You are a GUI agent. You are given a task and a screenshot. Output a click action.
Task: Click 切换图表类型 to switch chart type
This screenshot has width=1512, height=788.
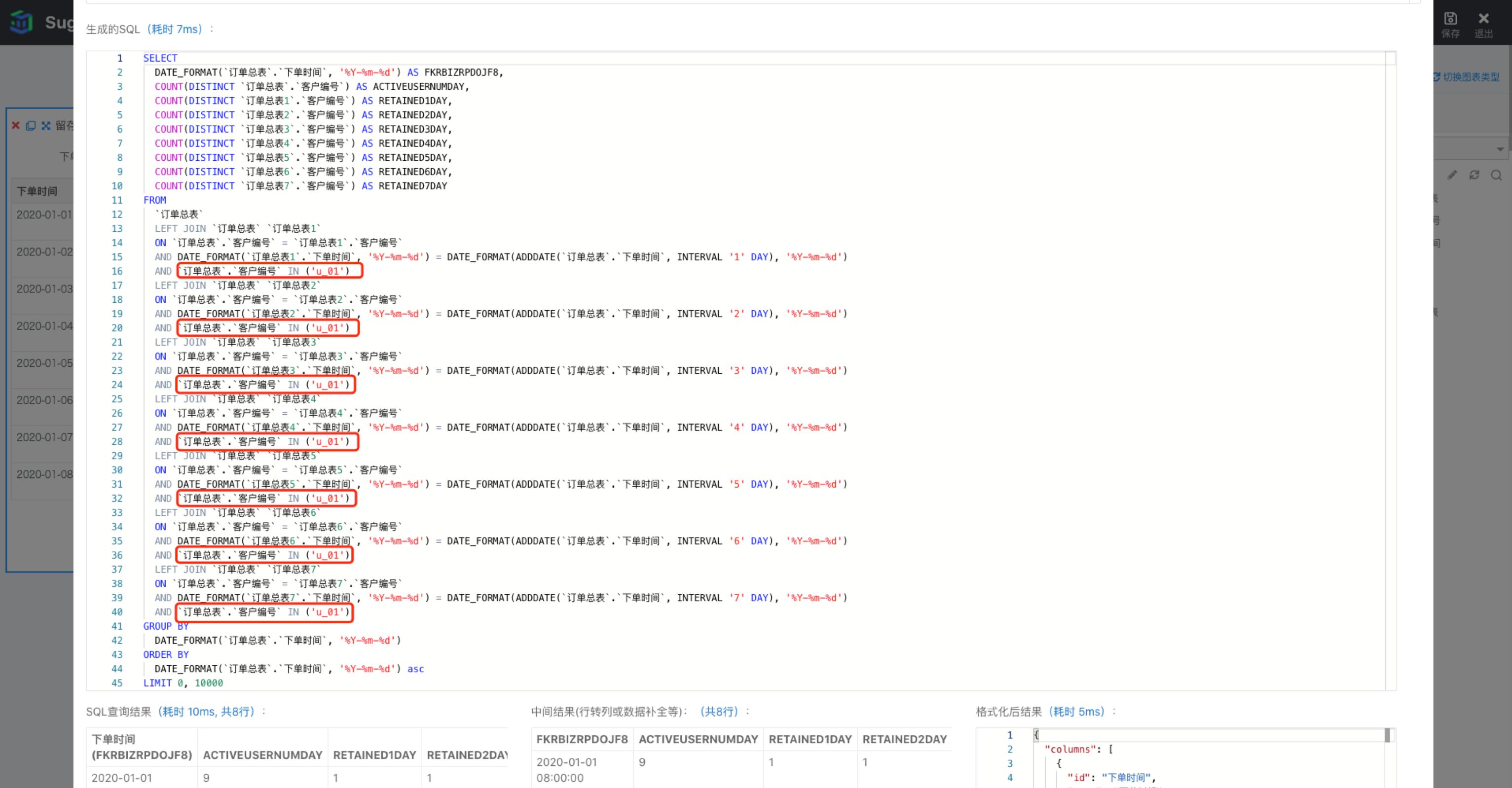1466,77
